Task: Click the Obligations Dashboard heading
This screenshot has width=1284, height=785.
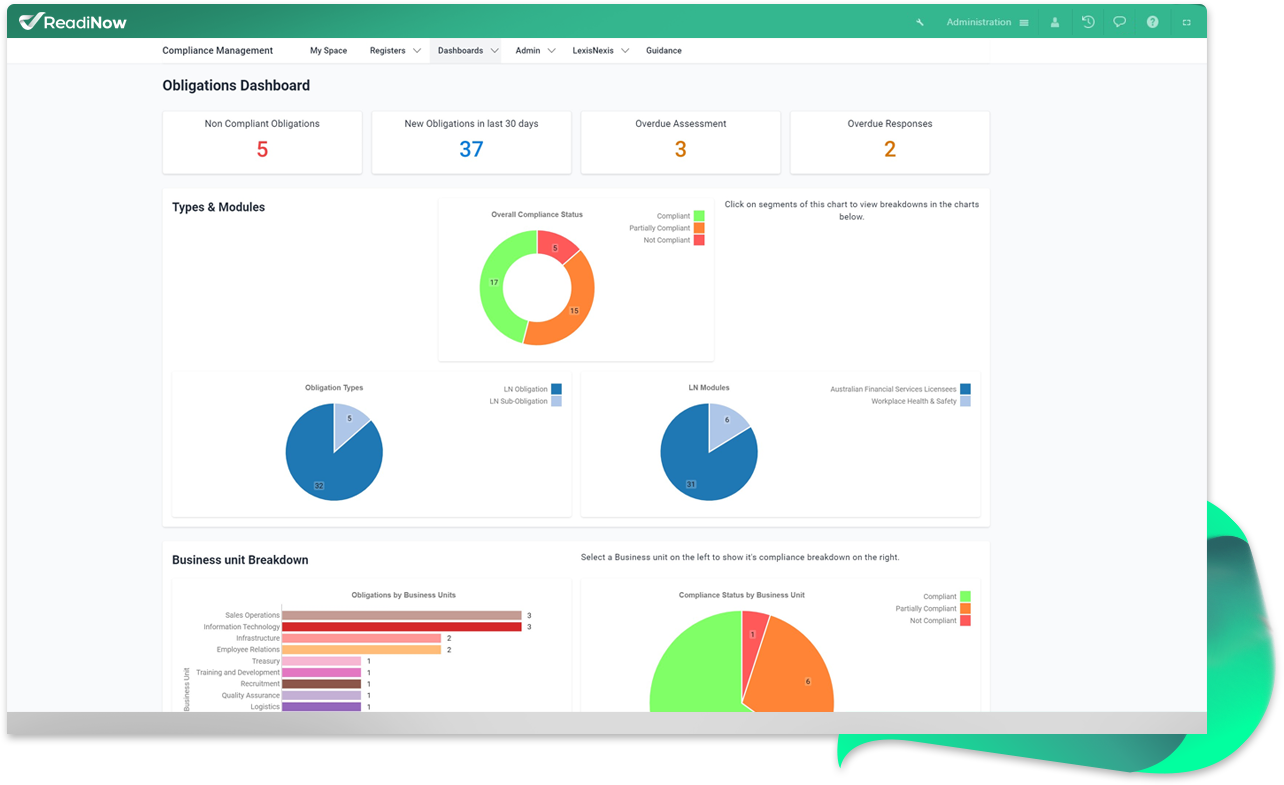Action: pyautogui.click(x=236, y=86)
